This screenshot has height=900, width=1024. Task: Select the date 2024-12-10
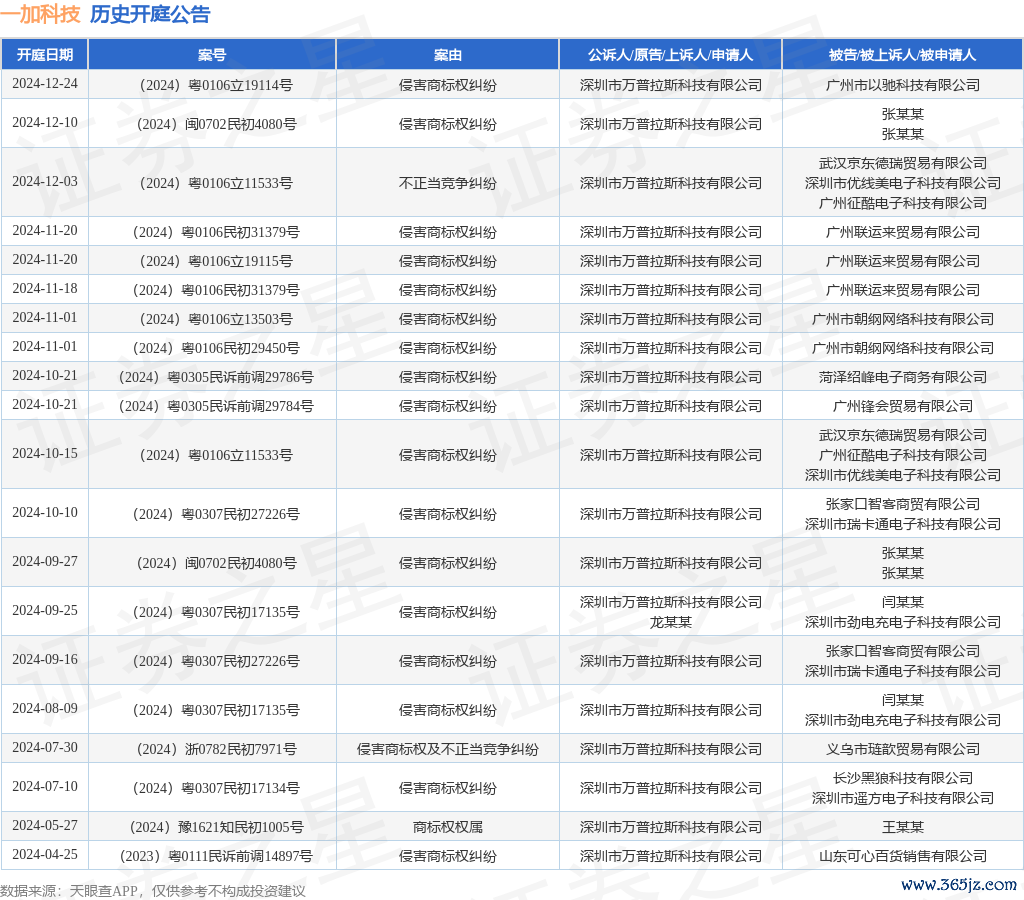[44, 123]
